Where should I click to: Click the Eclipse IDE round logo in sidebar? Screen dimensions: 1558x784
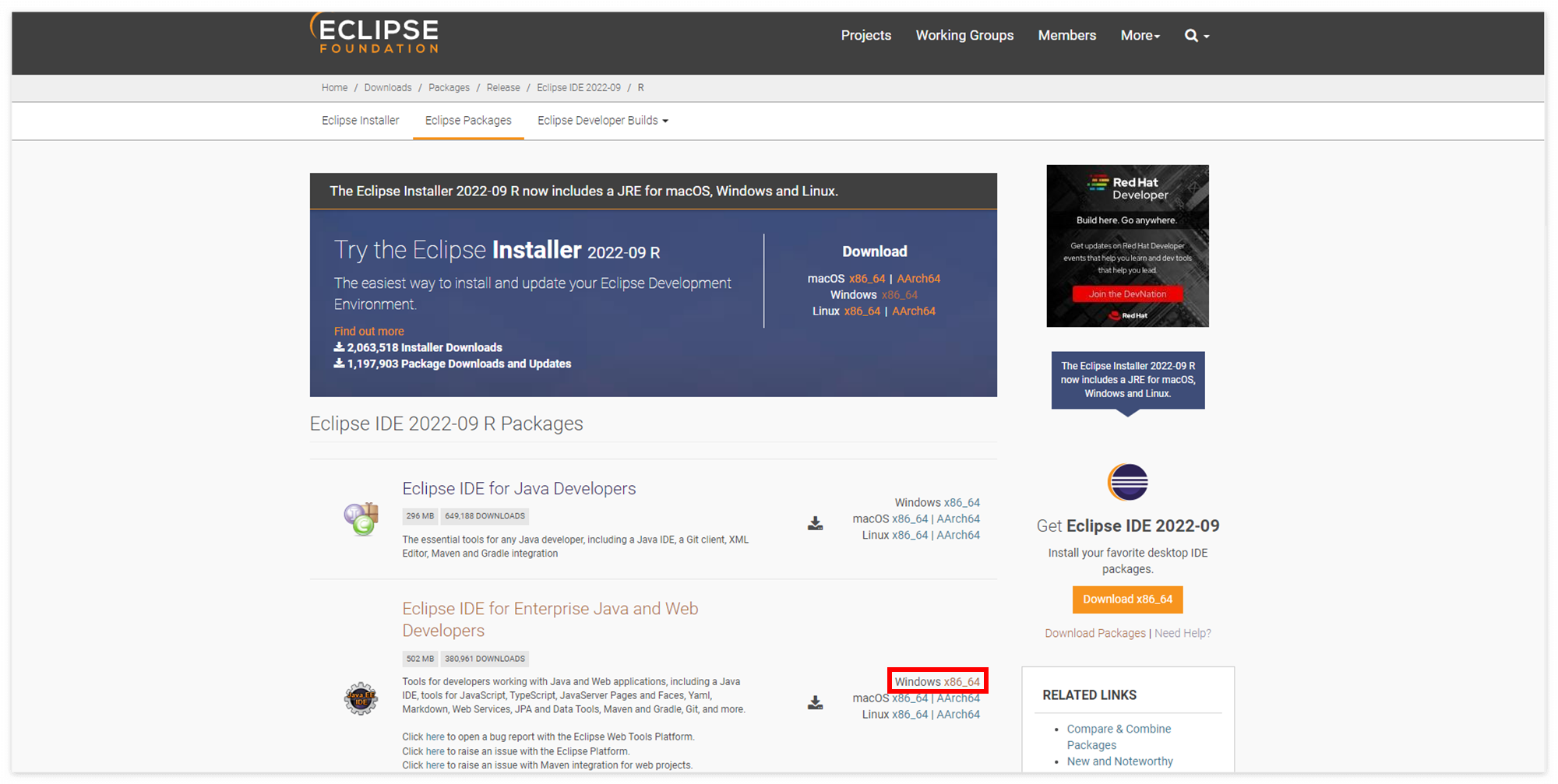pos(1127,482)
